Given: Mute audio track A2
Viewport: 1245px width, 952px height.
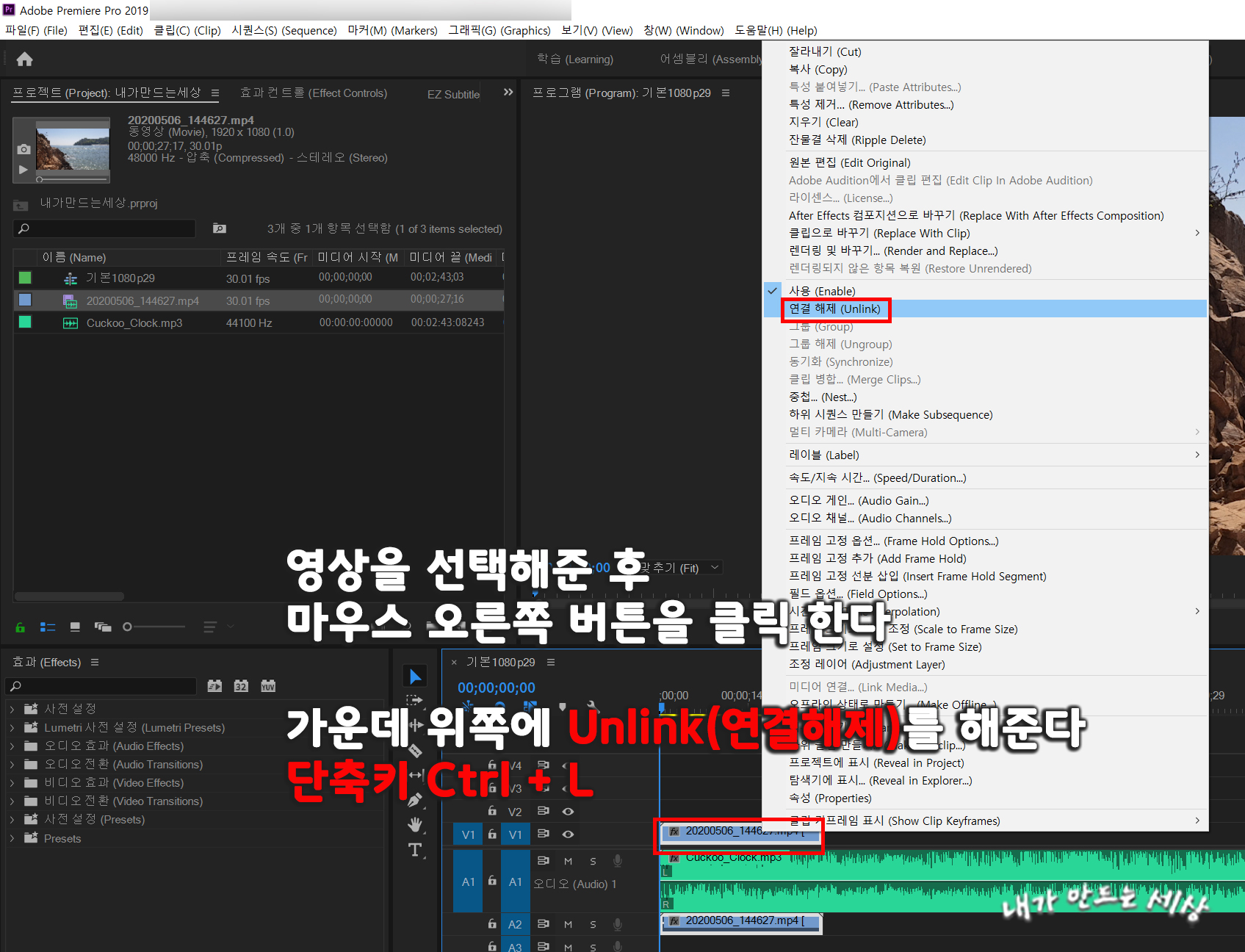Looking at the screenshot, I should point(568,924).
